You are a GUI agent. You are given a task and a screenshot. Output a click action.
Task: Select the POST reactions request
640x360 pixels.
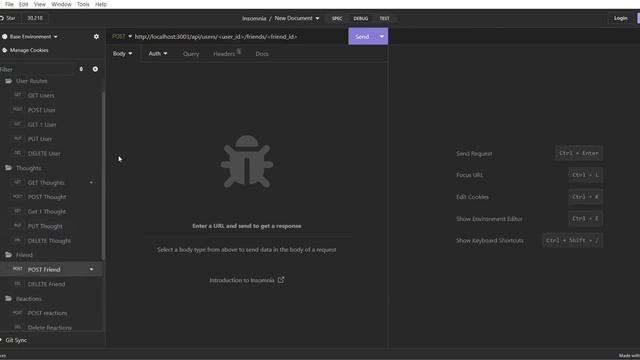click(x=47, y=313)
